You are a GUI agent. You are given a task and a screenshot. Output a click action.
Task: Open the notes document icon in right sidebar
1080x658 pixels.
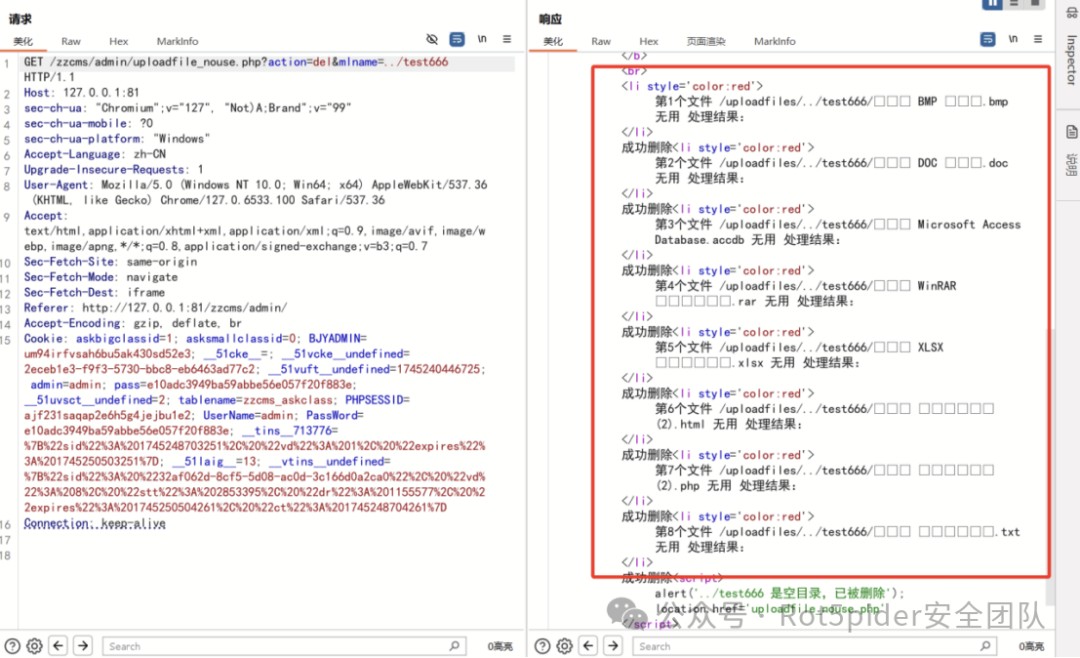[x=1071, y=132]
